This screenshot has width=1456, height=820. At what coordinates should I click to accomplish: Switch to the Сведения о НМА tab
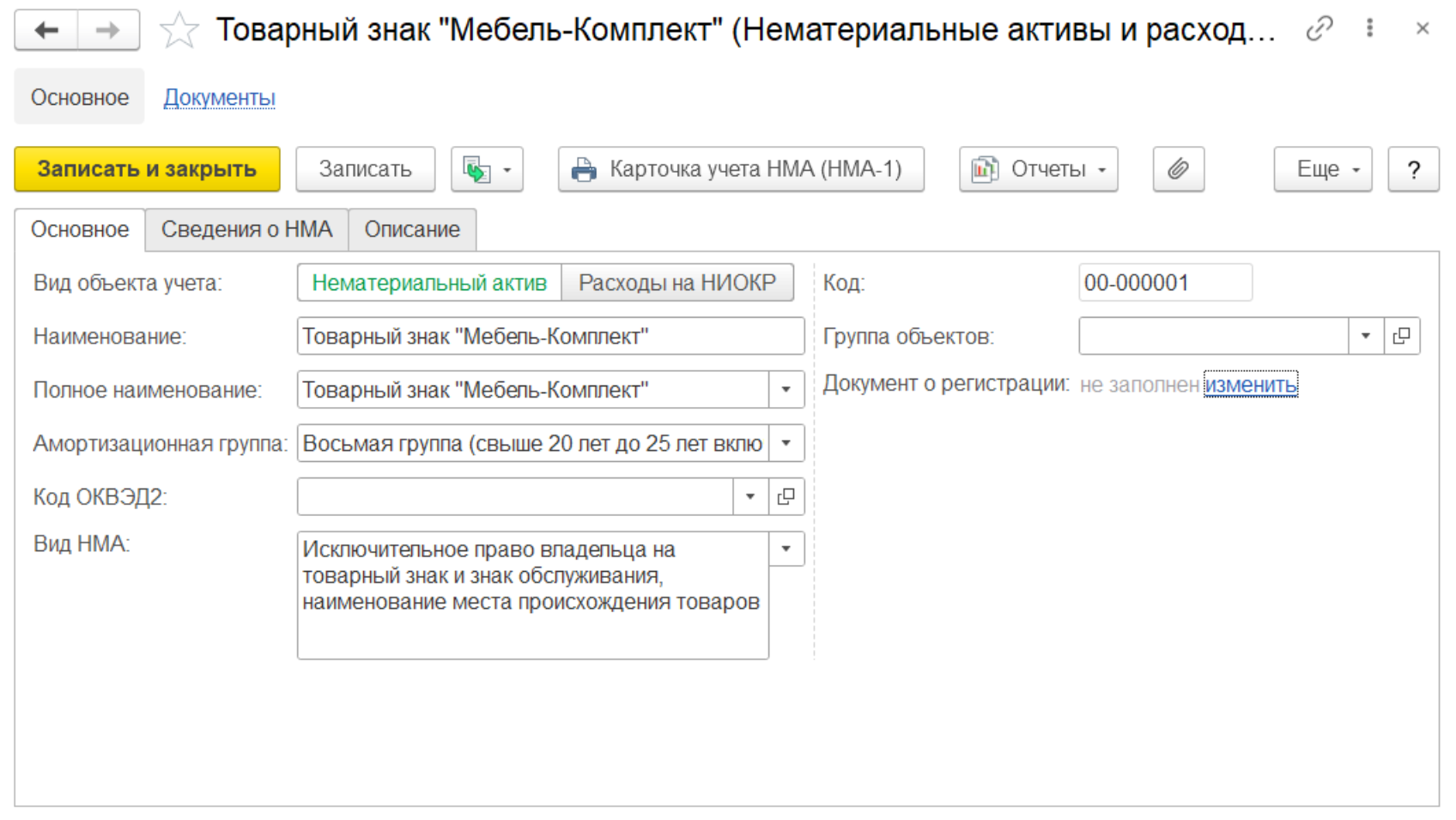tap(246, 229)
